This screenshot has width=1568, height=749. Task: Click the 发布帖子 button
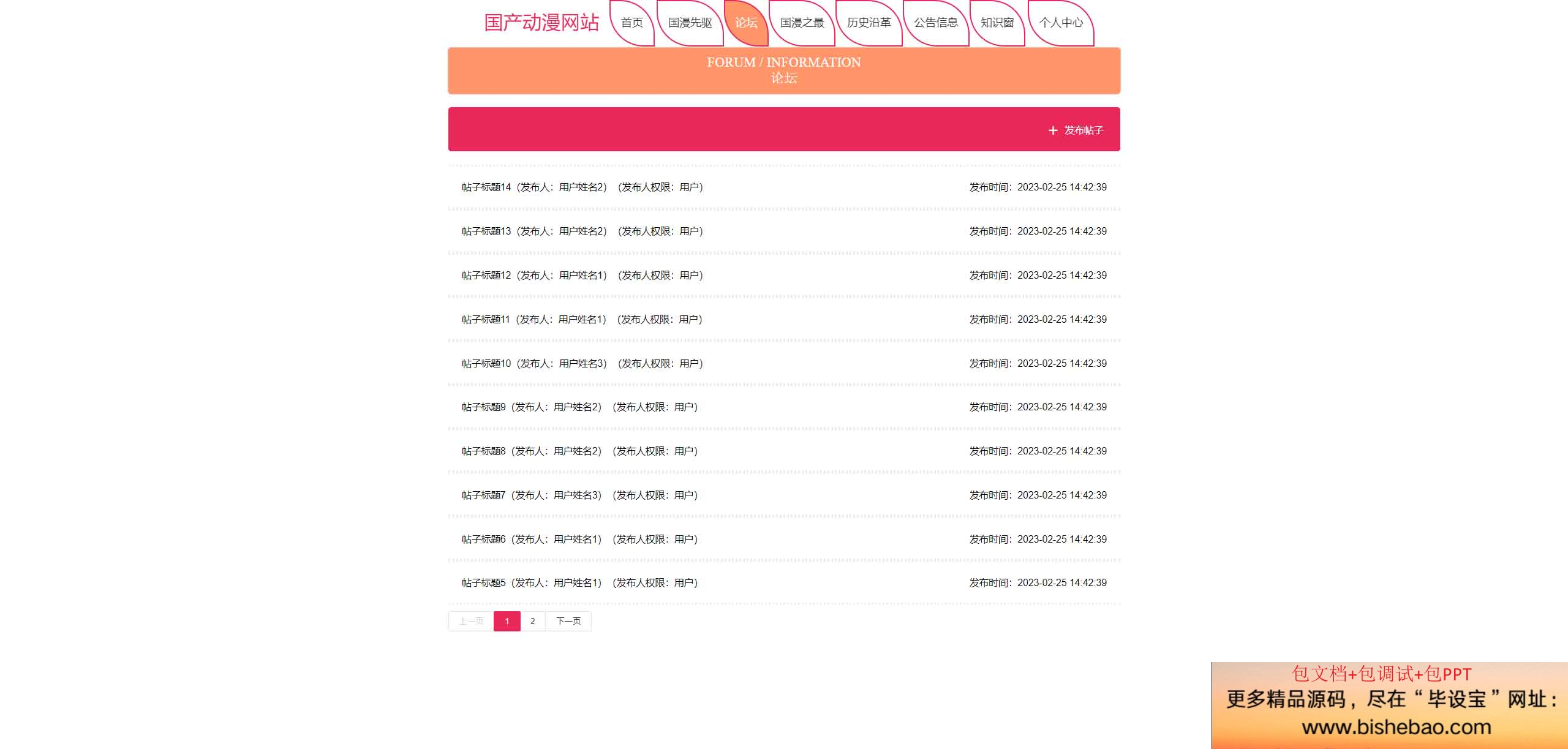1076,130
